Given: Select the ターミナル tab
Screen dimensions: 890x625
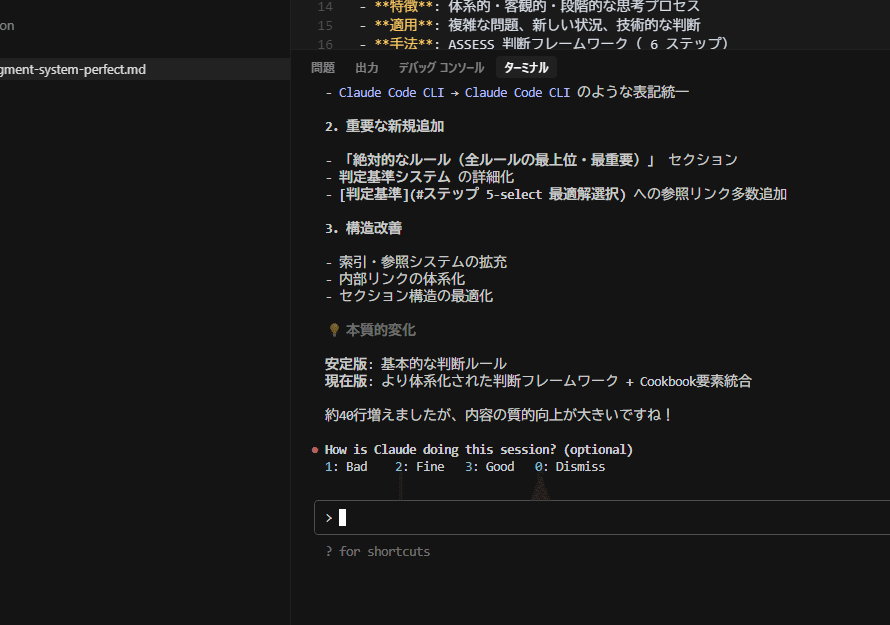Looking at the screenshot, I should point(525,67).
